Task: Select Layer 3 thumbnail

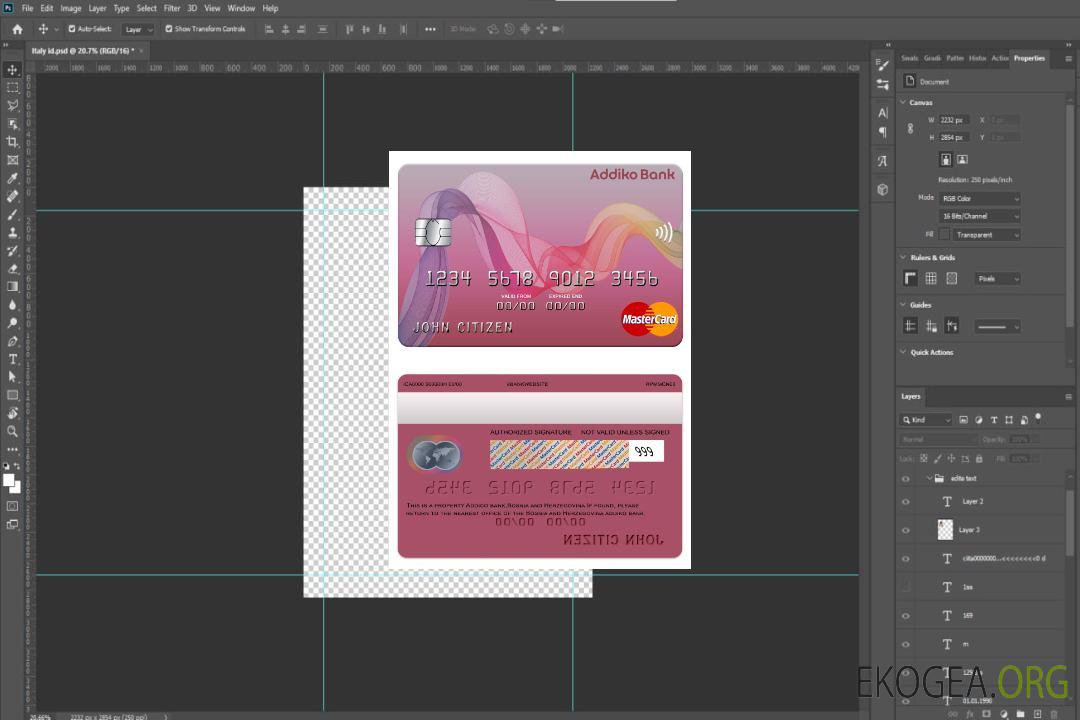Action: point(946,530)
